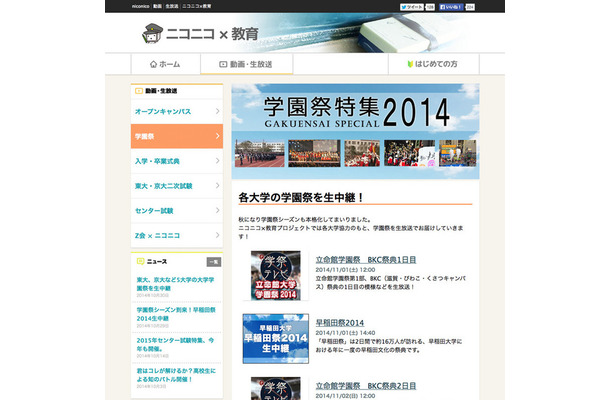Select オープンキャンパス in the sidebar

pyautogui.click(x=177, y=111)
